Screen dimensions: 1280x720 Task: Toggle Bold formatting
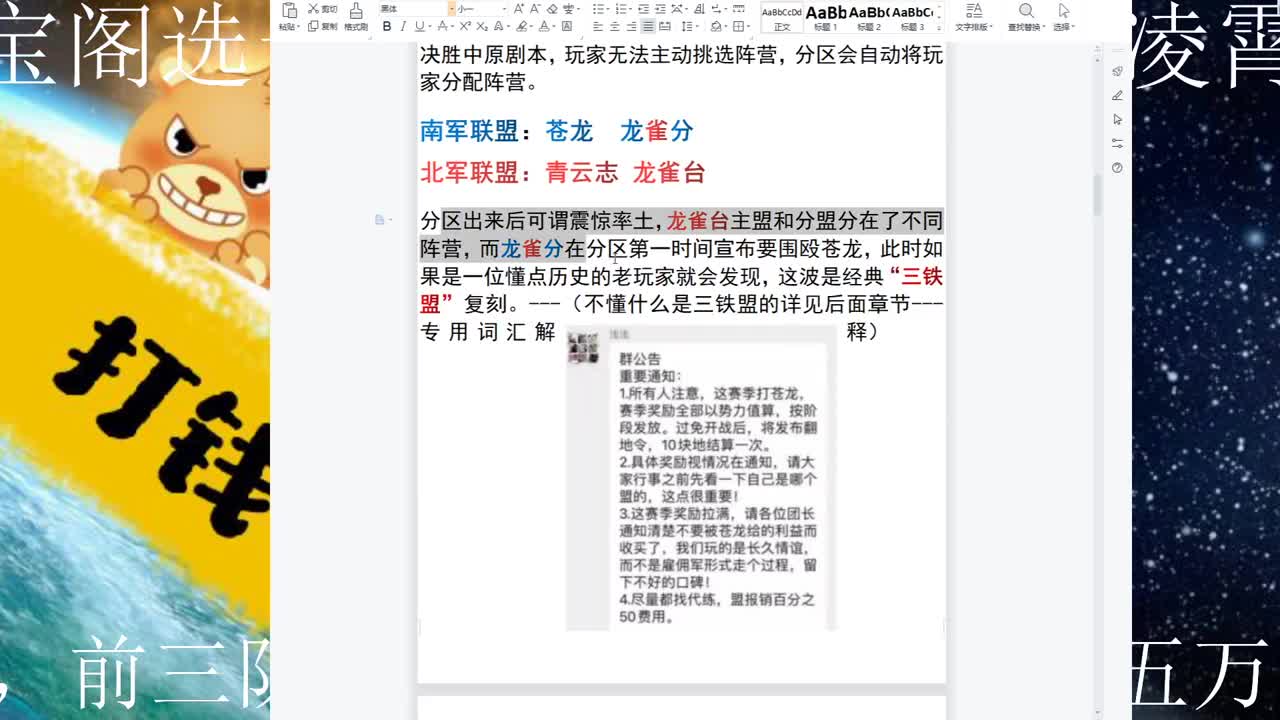[x=387, y=26]
